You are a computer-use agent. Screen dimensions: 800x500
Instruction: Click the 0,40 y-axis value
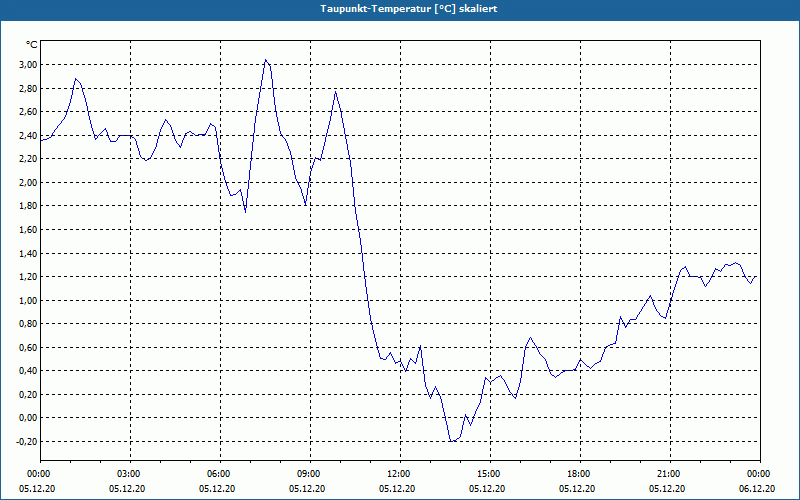(x=29, y=371)
